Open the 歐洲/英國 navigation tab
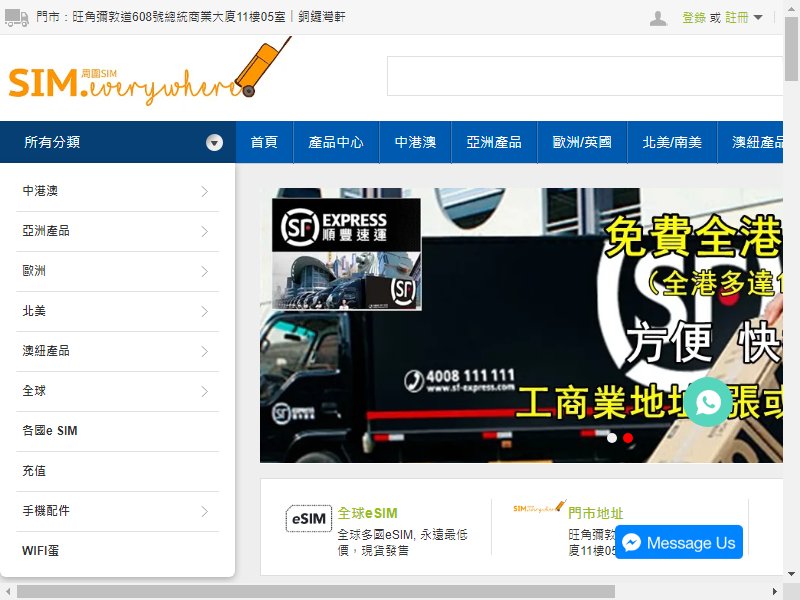The image size is (800, 600). pyautogui.click(x=582, y=142)
